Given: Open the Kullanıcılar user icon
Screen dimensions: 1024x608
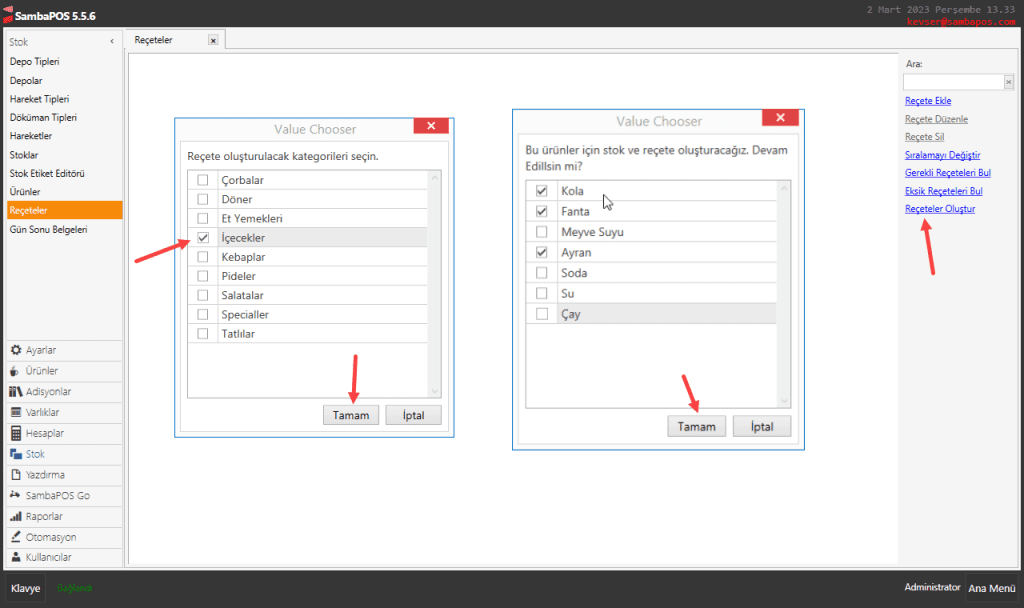Looking at the screenshot, I should pyautogui.click(x=15, y=557).
